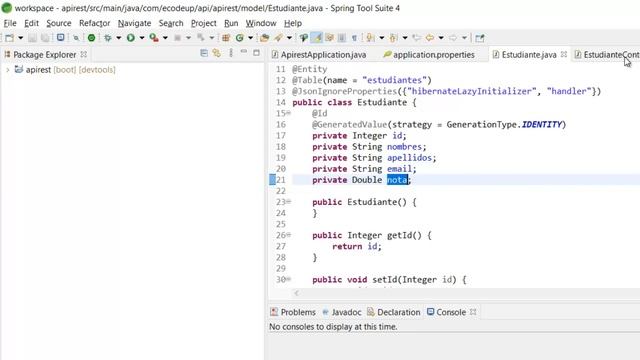
Task: Open the Navigate menu
Action: coord(134,23)
